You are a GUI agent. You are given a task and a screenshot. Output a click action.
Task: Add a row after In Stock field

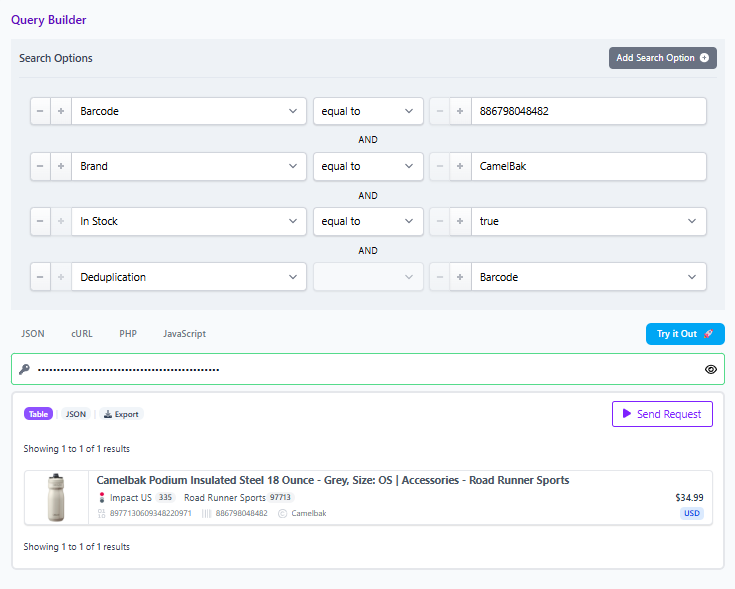point(61,221)
